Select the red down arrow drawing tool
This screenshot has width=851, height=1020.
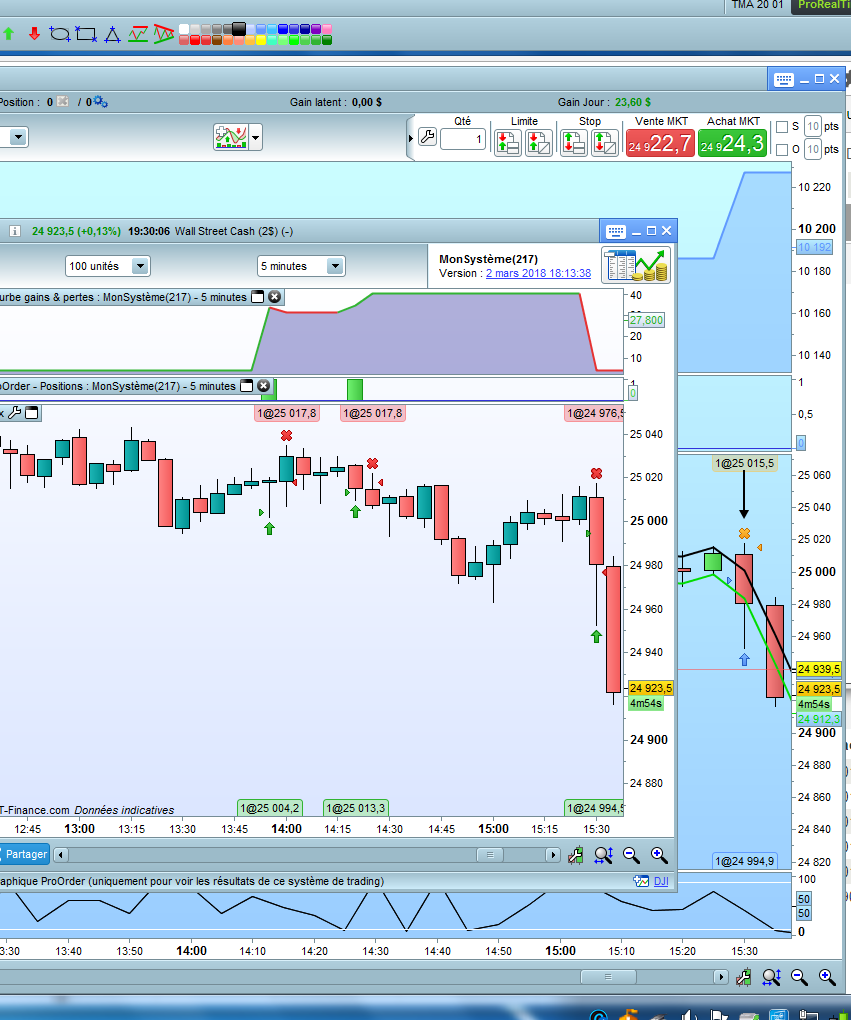coord(34,34)
